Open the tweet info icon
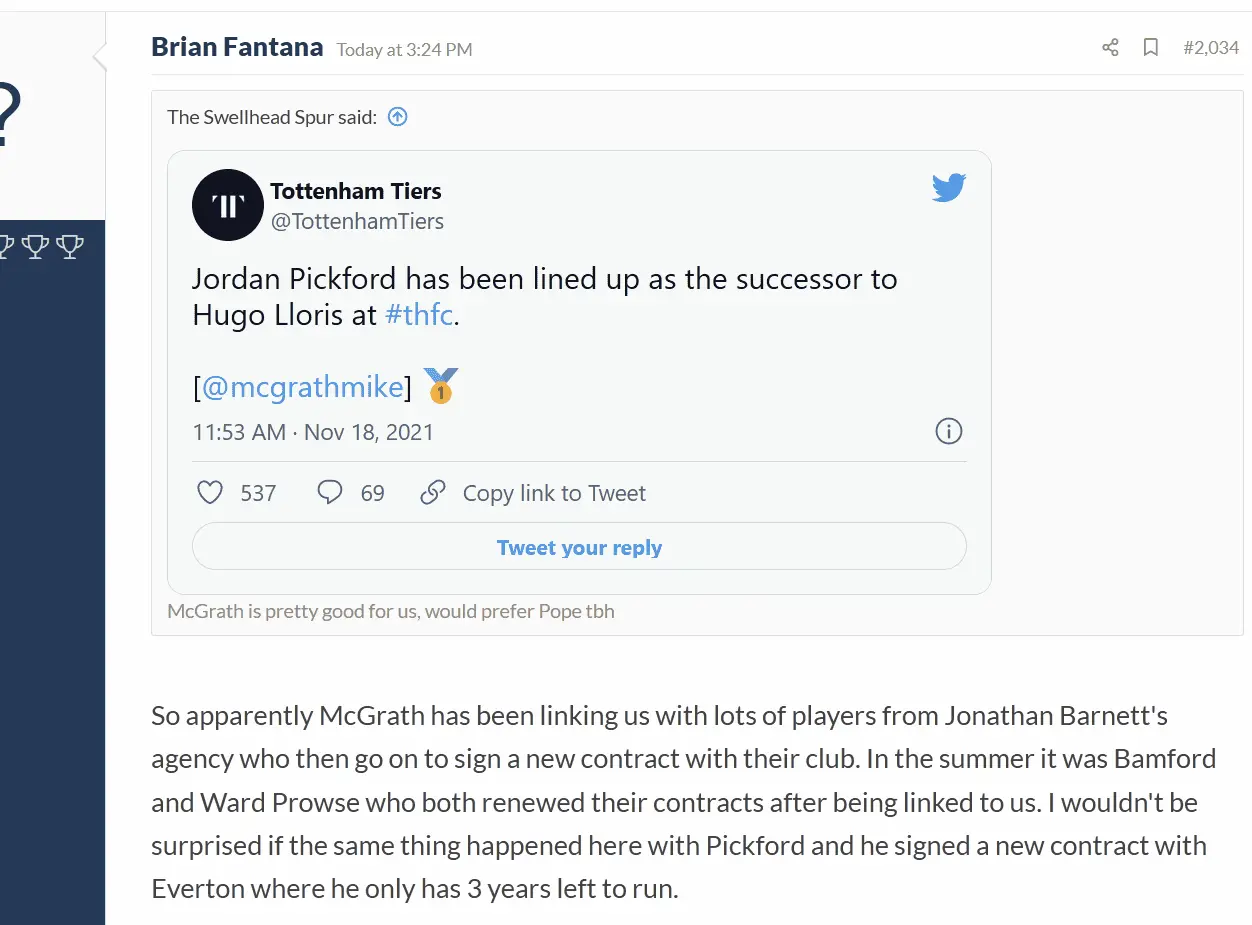This screenshot has height=925, width=1252. point(948,431)
